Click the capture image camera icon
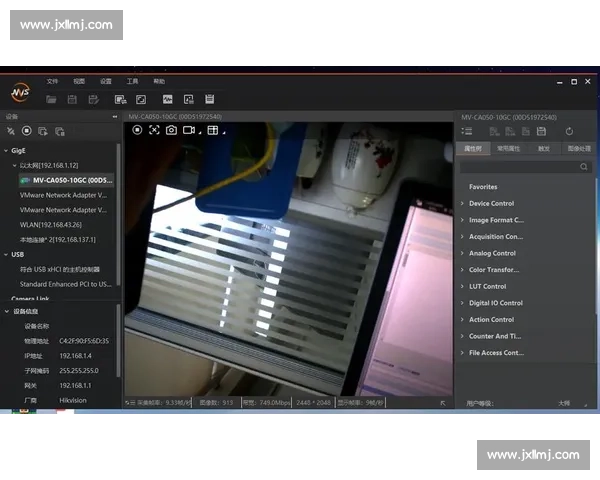The height and width of the screenshot is (480, 600). pos(171,130)
